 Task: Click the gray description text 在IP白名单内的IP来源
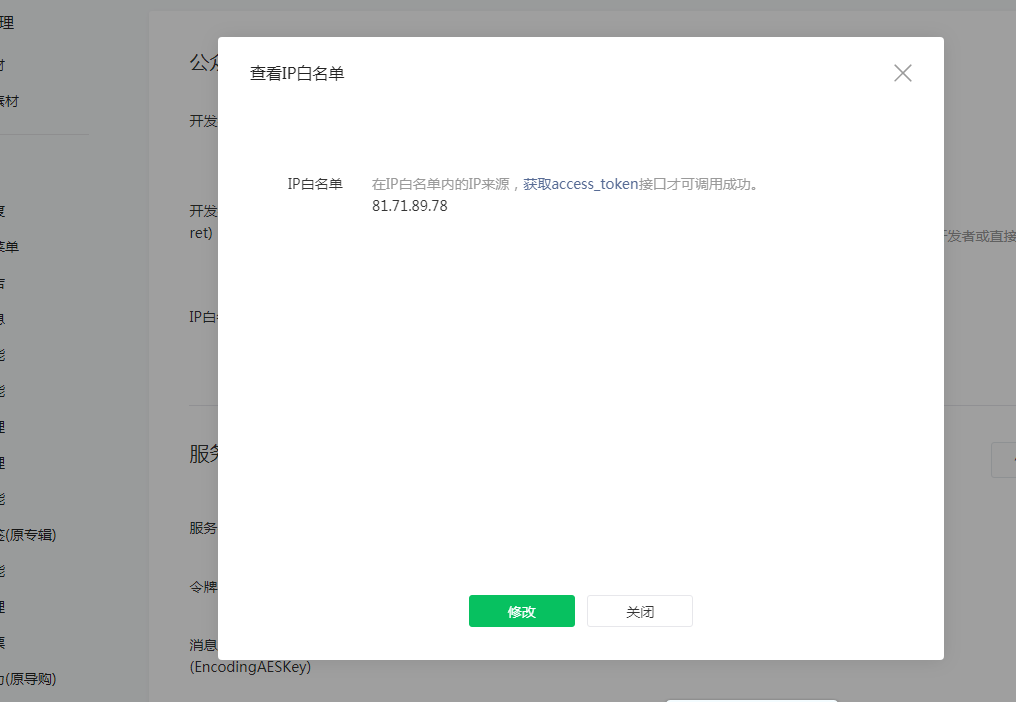pos(441,184)
